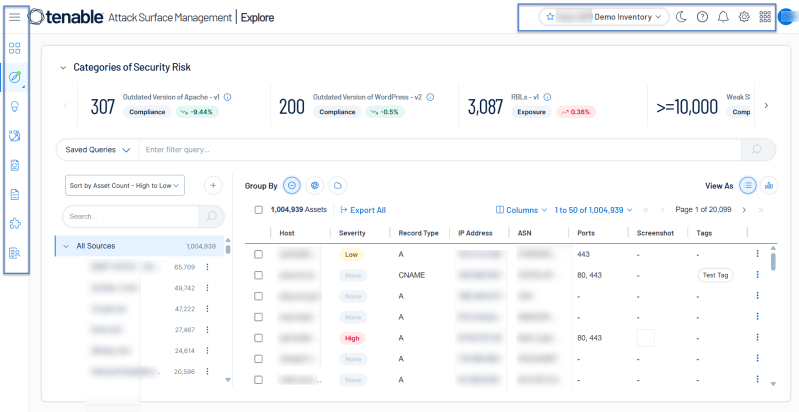The height and width of the screenshot is (412, 799).
Task: Open the dashboard grid icon in sidebar
Action: 15,48
